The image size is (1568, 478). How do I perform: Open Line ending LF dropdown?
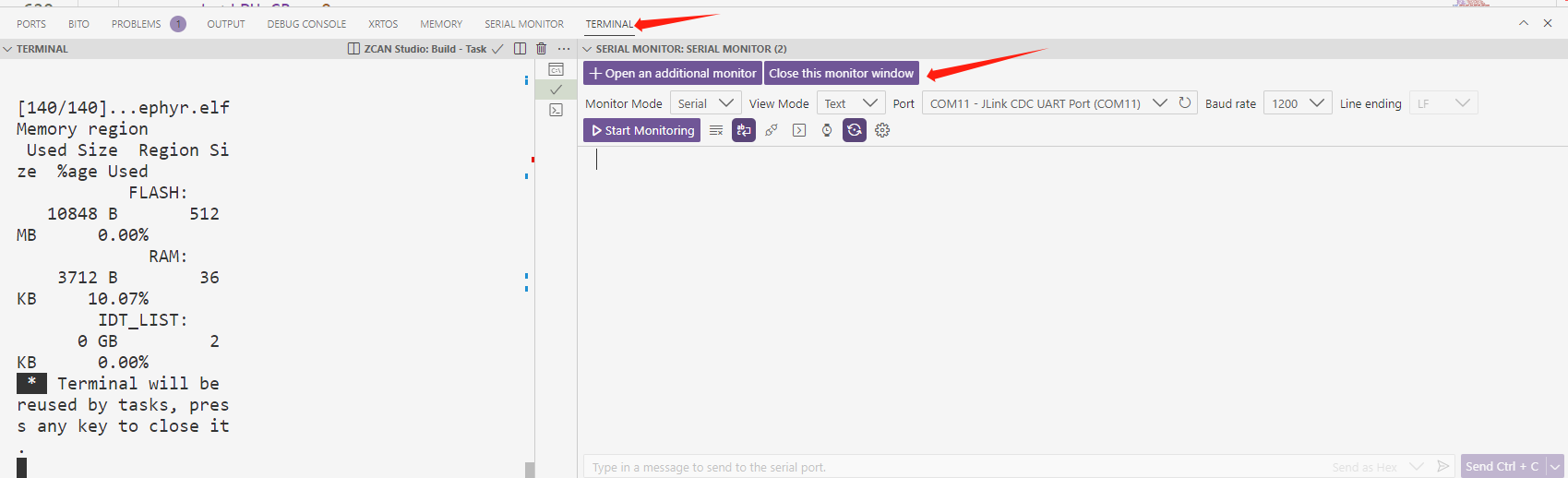click(x=1443, y=103)
